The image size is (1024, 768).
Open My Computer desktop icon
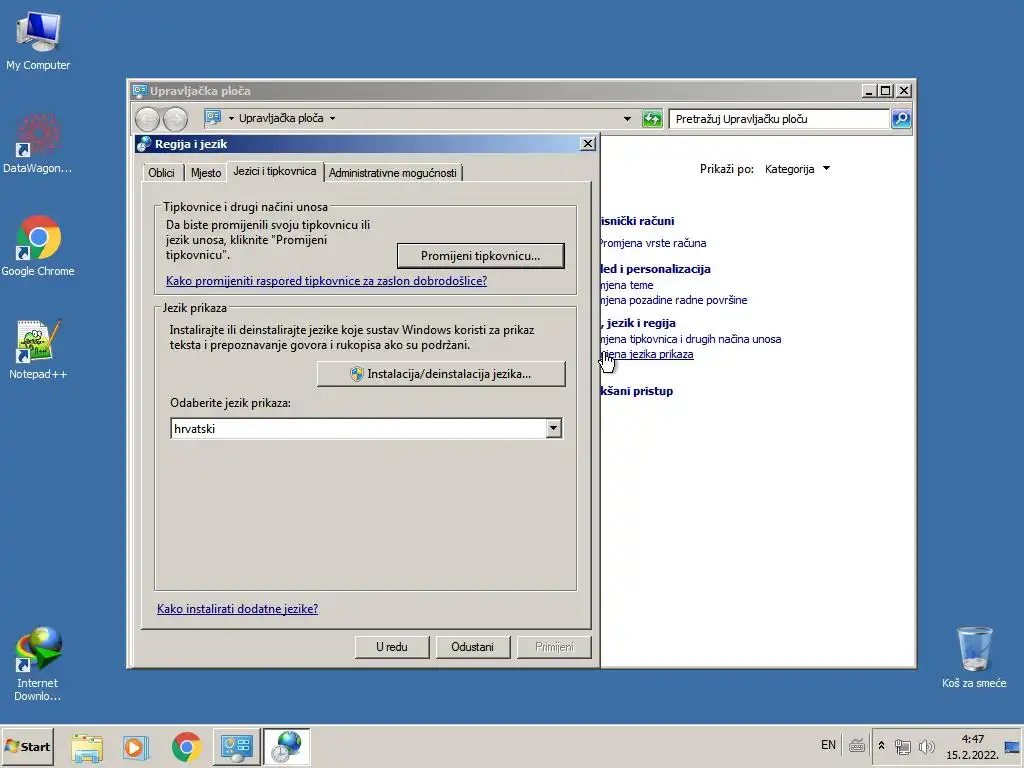[38, 40]
